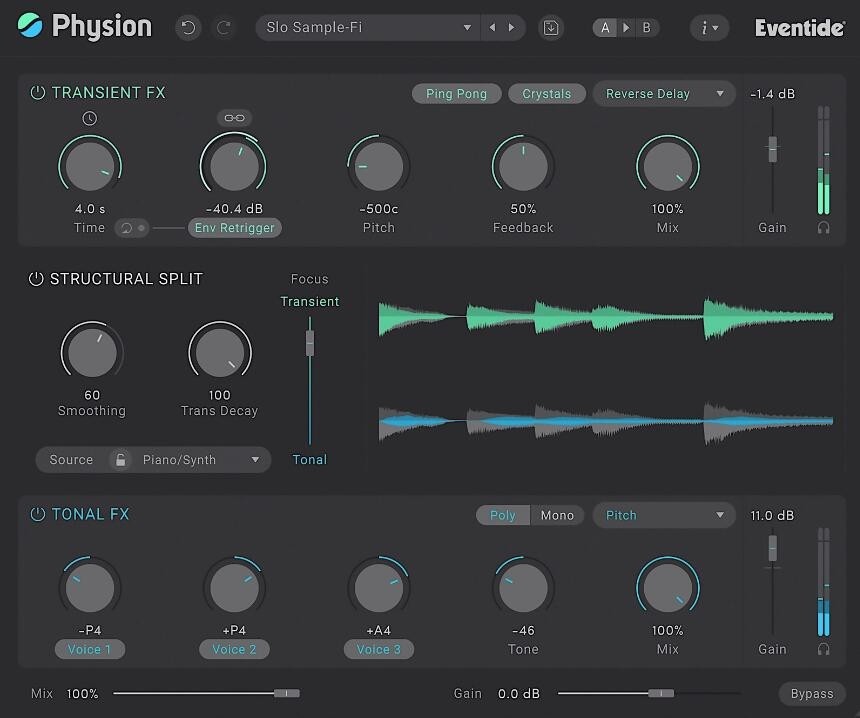Click the Physion logo icon
Viewport: 860px width, 718px height.
coord(30,25)
